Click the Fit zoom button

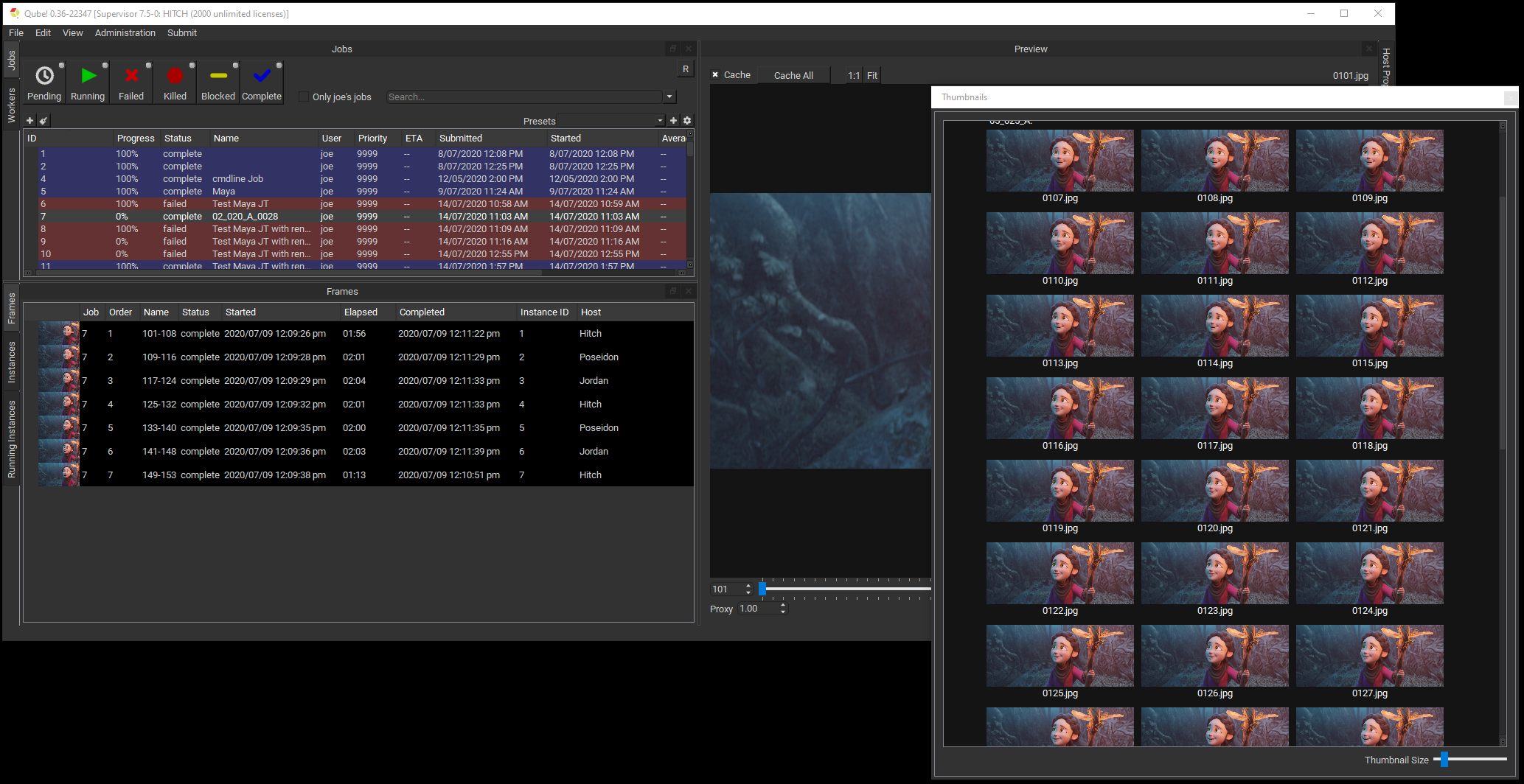pyautogui.click(x=871, y=74)
